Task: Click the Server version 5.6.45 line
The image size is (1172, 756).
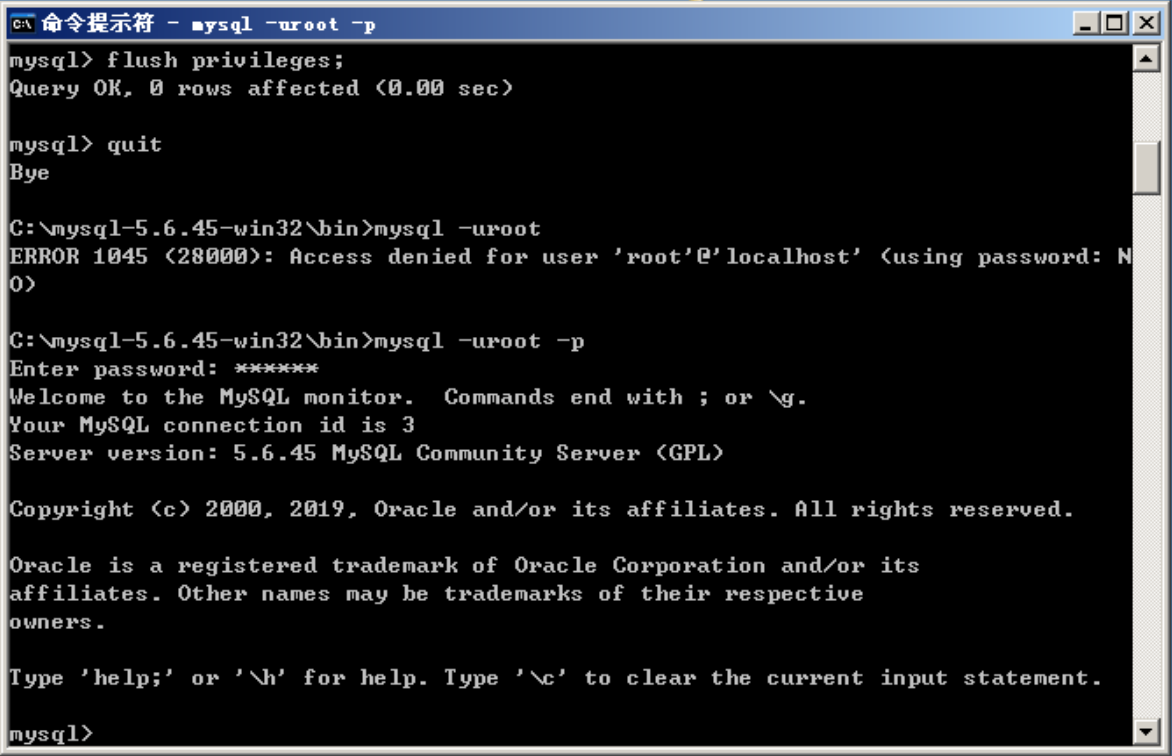Action: click(366, 453)
